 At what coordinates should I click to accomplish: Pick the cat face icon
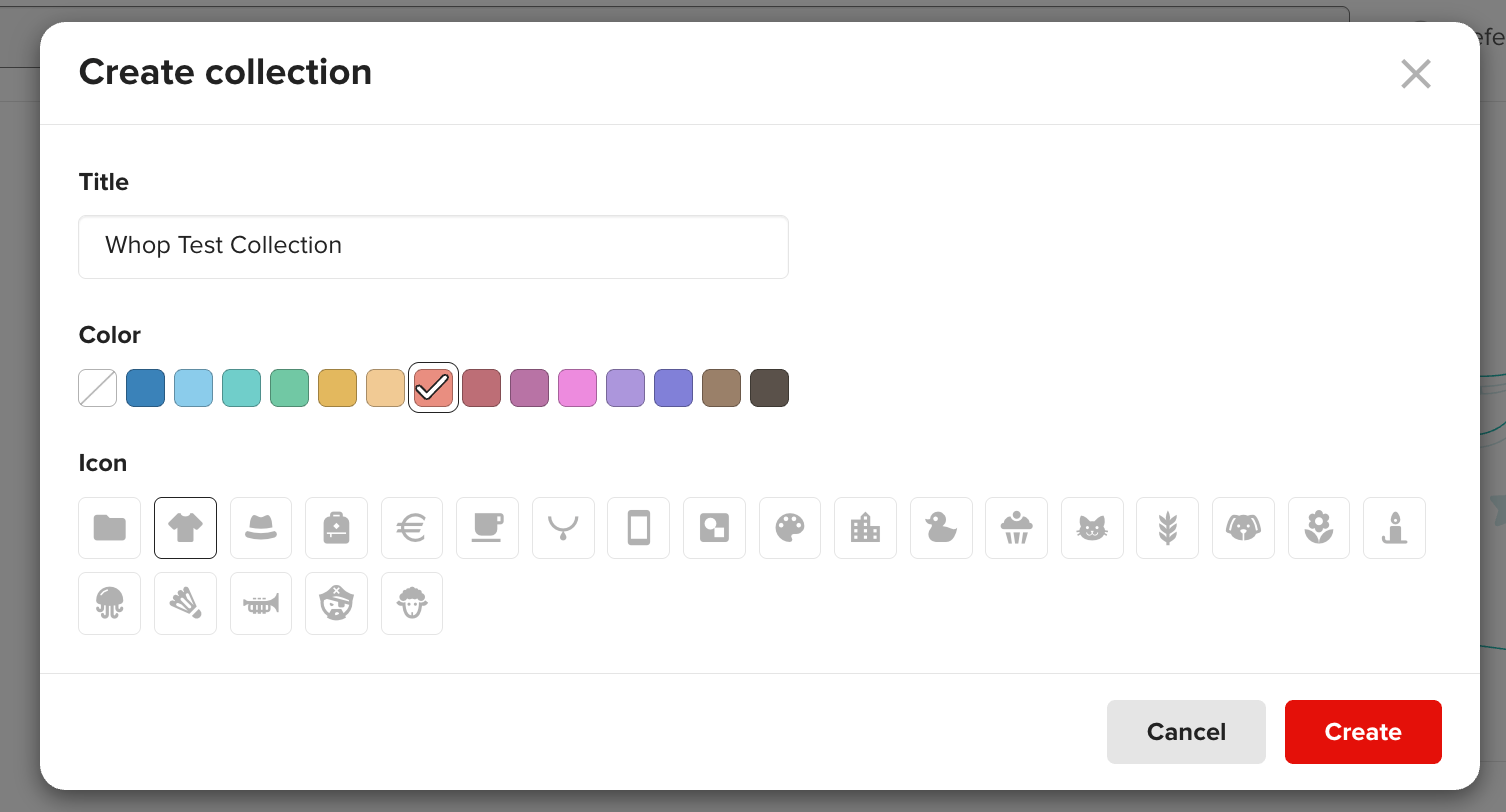tap(1092, 528)
